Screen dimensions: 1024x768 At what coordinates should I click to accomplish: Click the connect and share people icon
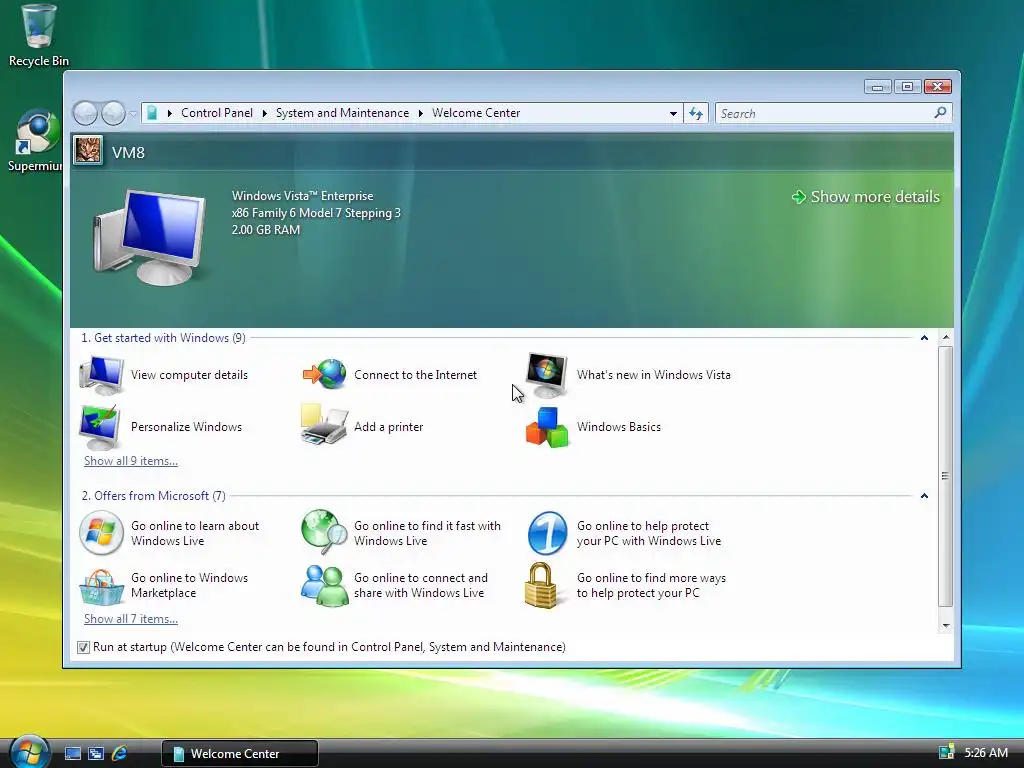point(325,586)
